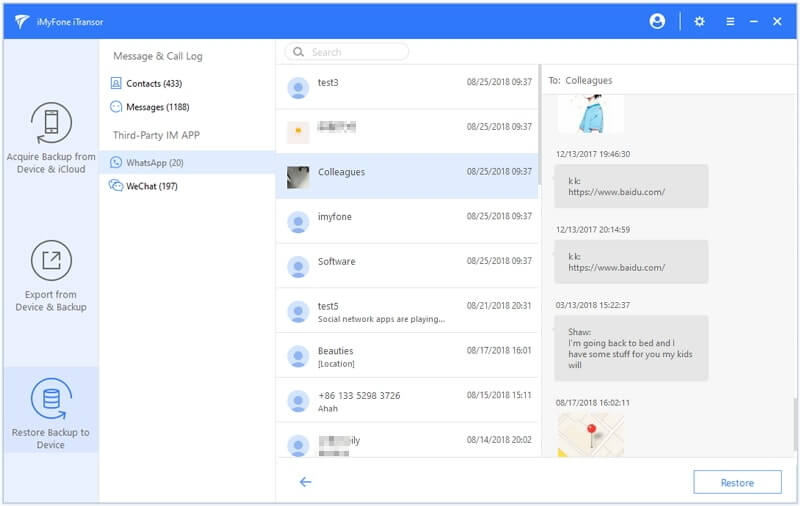The image size is (800, 506).
Task: Click baidu link in 19:46:30 message
Action: [x=616, y=192]
